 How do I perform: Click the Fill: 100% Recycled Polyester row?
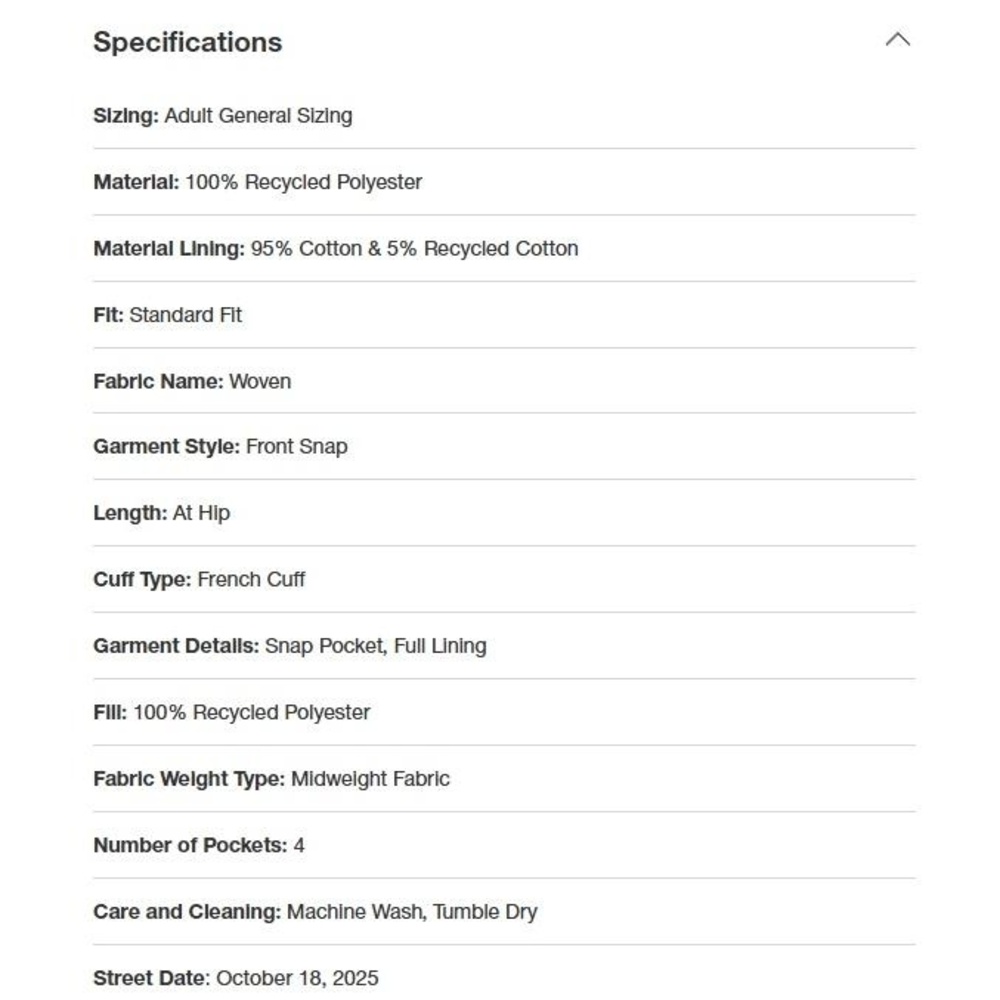pyautogui.click(x=504, y=712)
